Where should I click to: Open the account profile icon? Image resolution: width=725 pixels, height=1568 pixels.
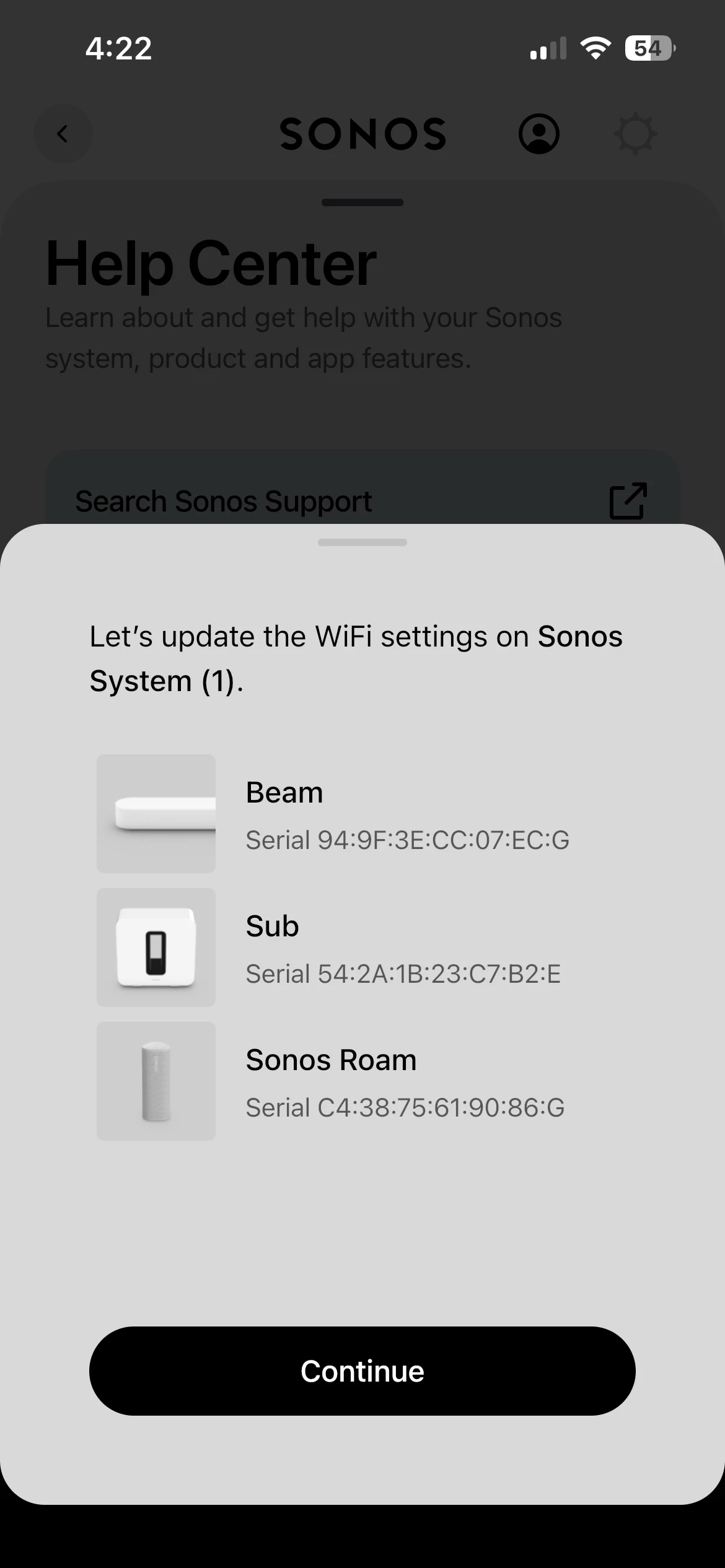click(538, 134)
